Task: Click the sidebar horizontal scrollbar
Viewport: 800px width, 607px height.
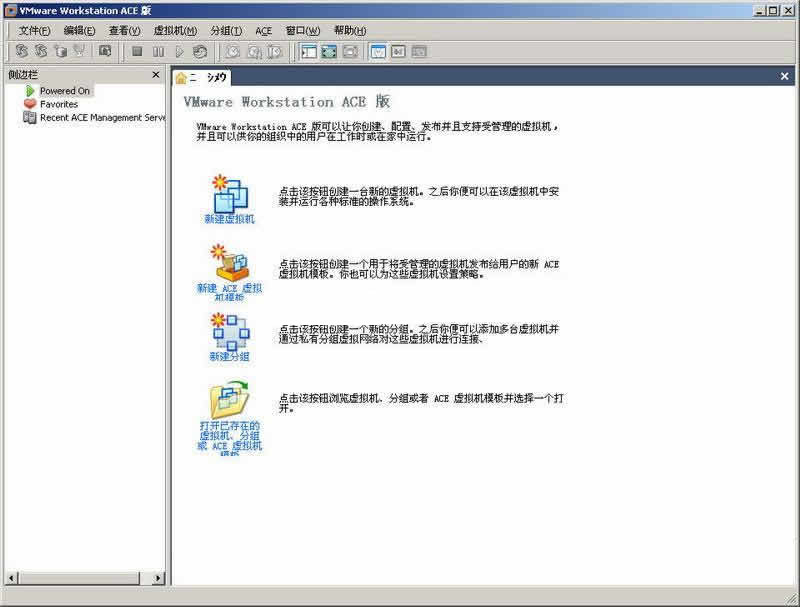Action: coord(83,578)
